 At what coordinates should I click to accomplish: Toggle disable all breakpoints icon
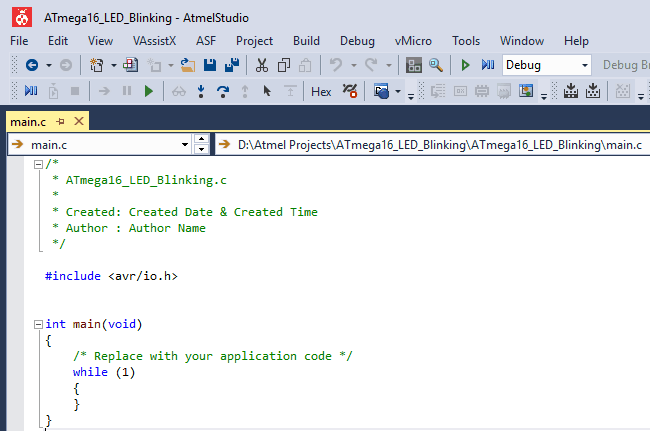(350, 91)
